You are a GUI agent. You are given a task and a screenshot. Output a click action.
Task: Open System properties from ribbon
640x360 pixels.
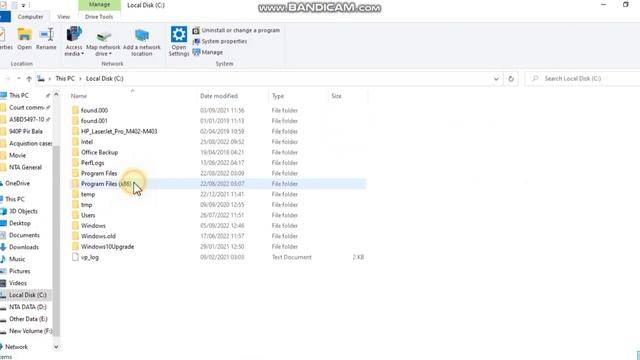pyautogui.click(x=220, y=41)
